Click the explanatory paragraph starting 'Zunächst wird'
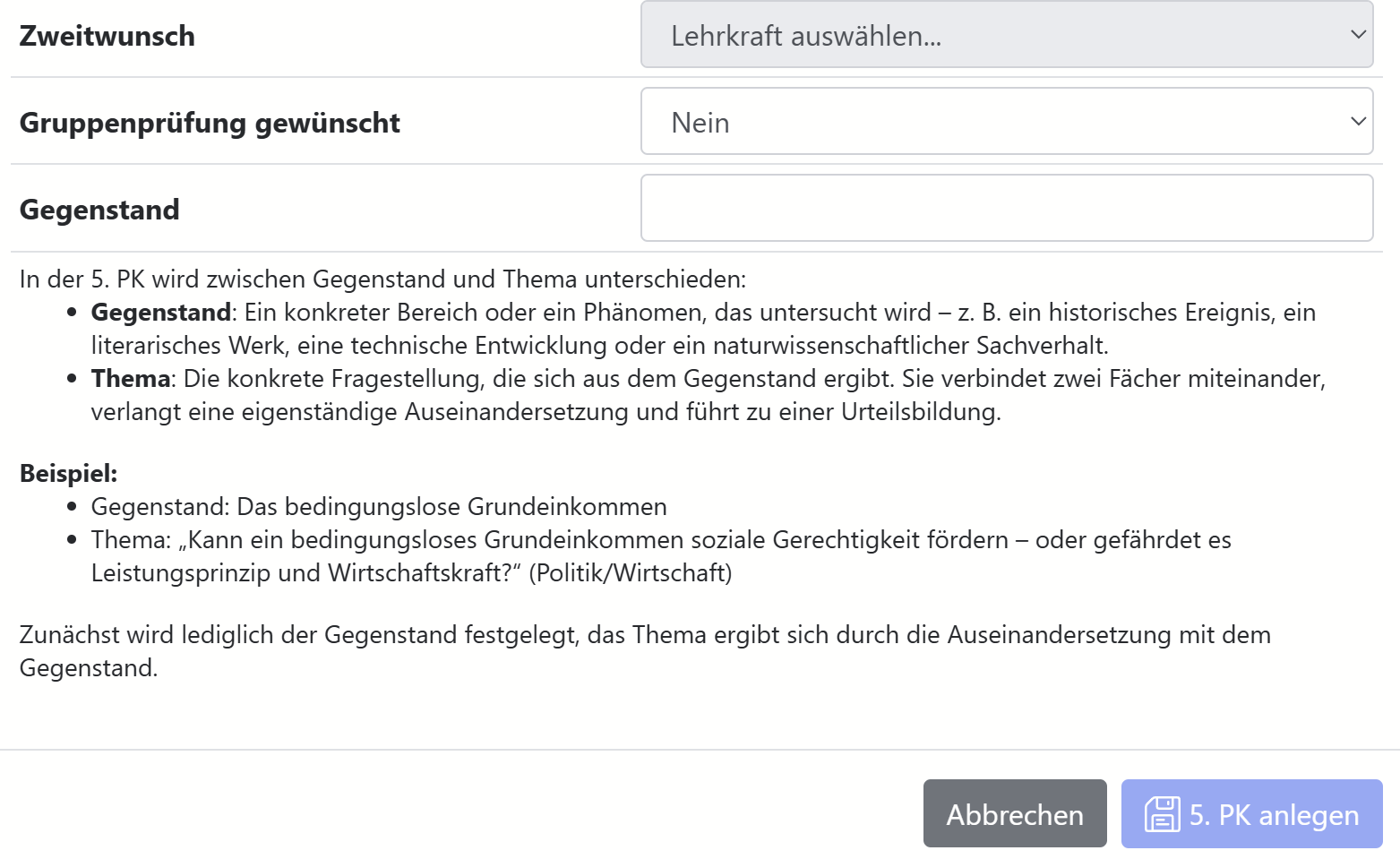 point(645,634)
